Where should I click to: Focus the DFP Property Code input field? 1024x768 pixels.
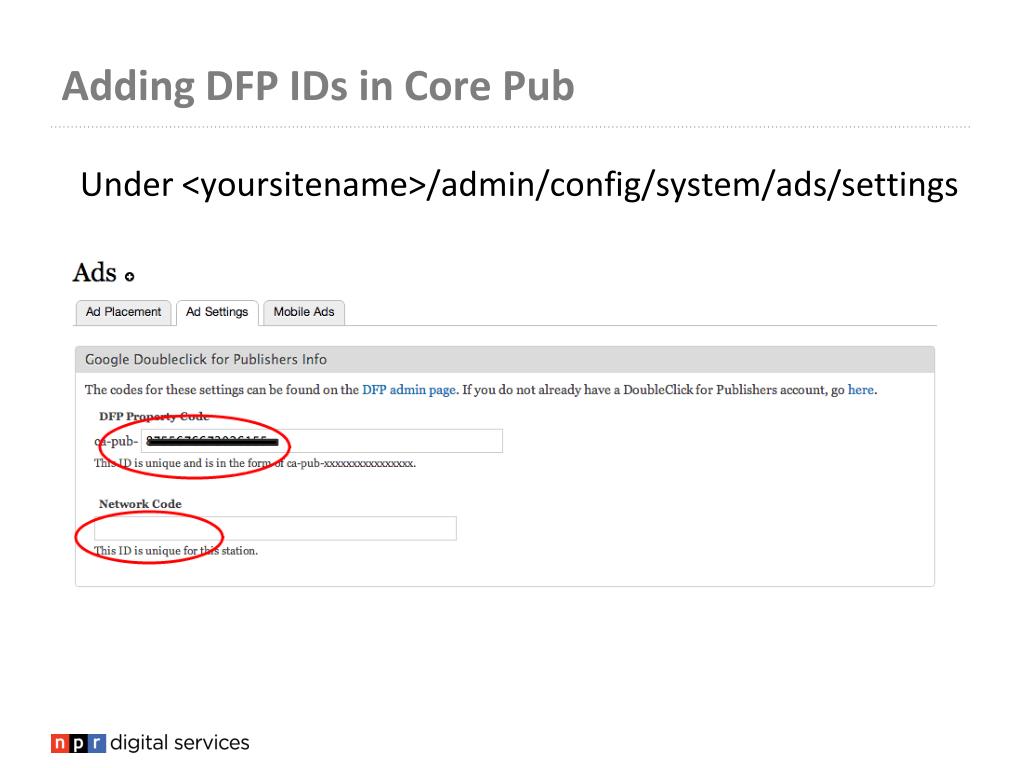322,441
